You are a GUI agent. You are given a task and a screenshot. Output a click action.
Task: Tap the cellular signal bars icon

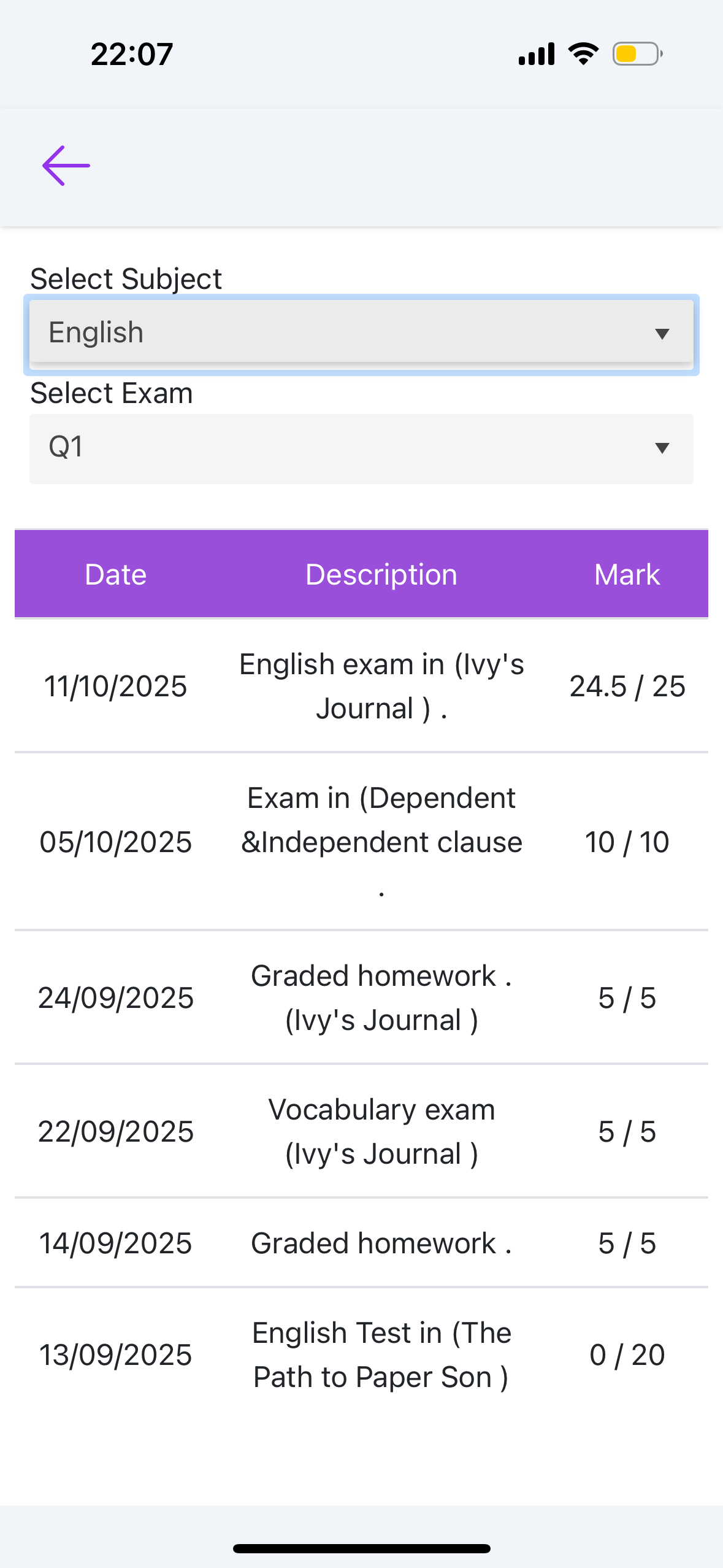pyautogui.click(x=537, y=54)
